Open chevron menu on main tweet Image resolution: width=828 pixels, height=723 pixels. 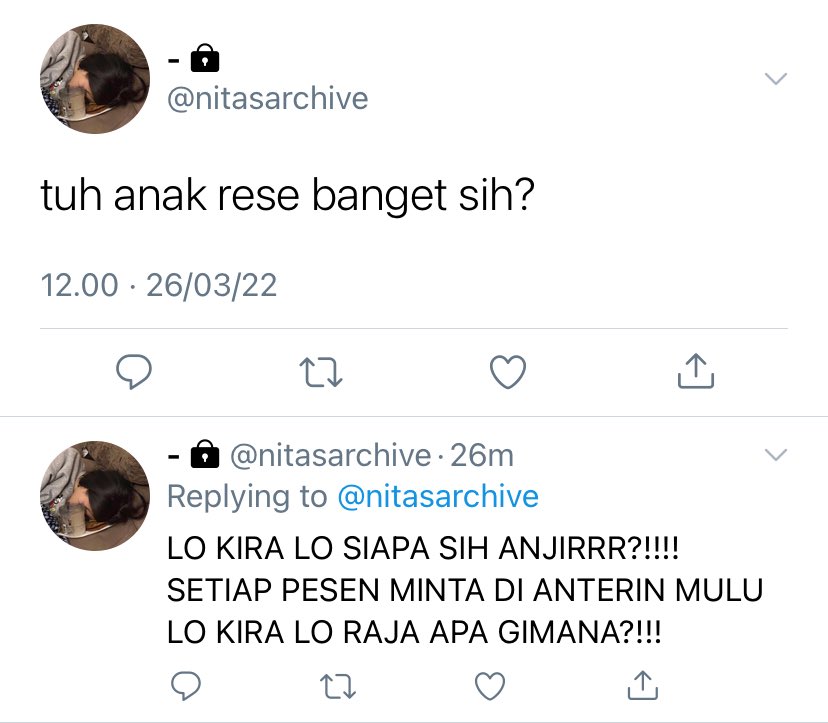(776, 79)
